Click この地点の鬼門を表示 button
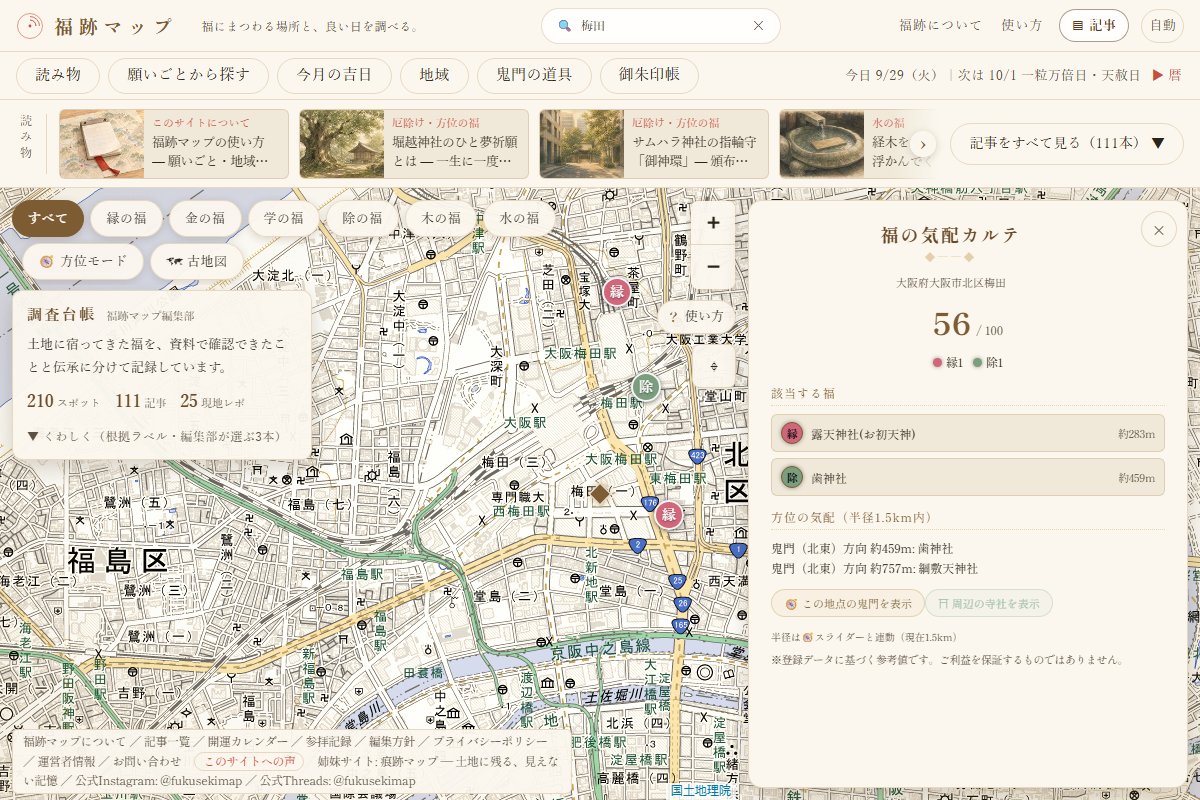 (848, 604)
